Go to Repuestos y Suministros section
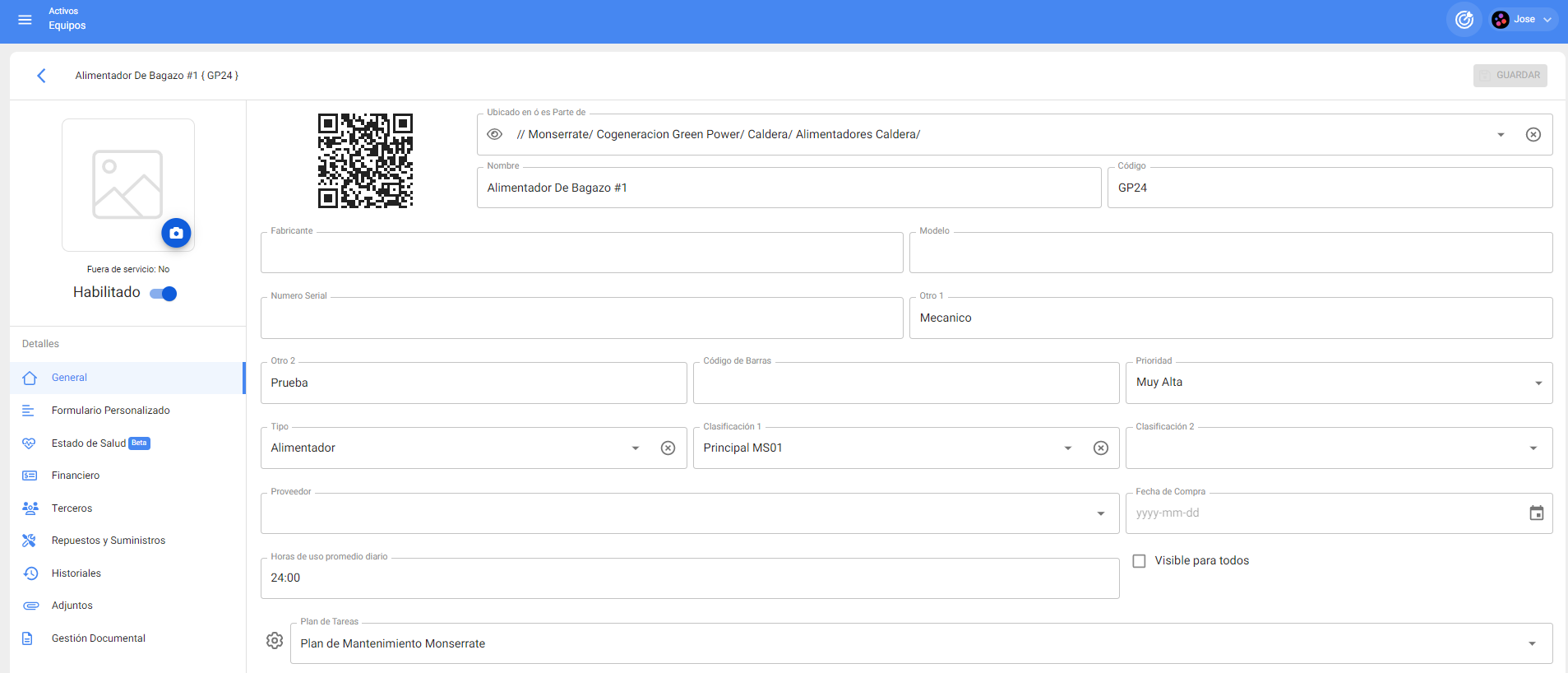 point(108,541)
